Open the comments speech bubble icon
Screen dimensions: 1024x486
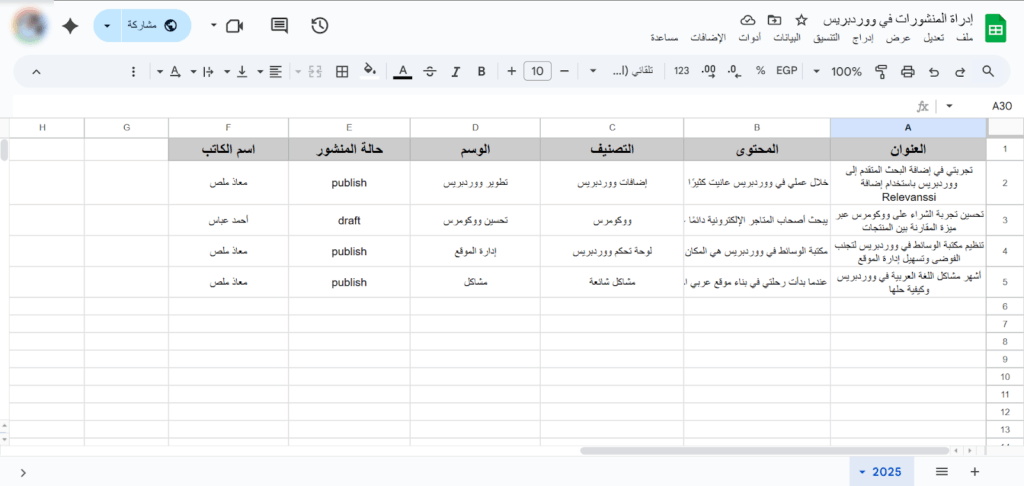[279, 26]
